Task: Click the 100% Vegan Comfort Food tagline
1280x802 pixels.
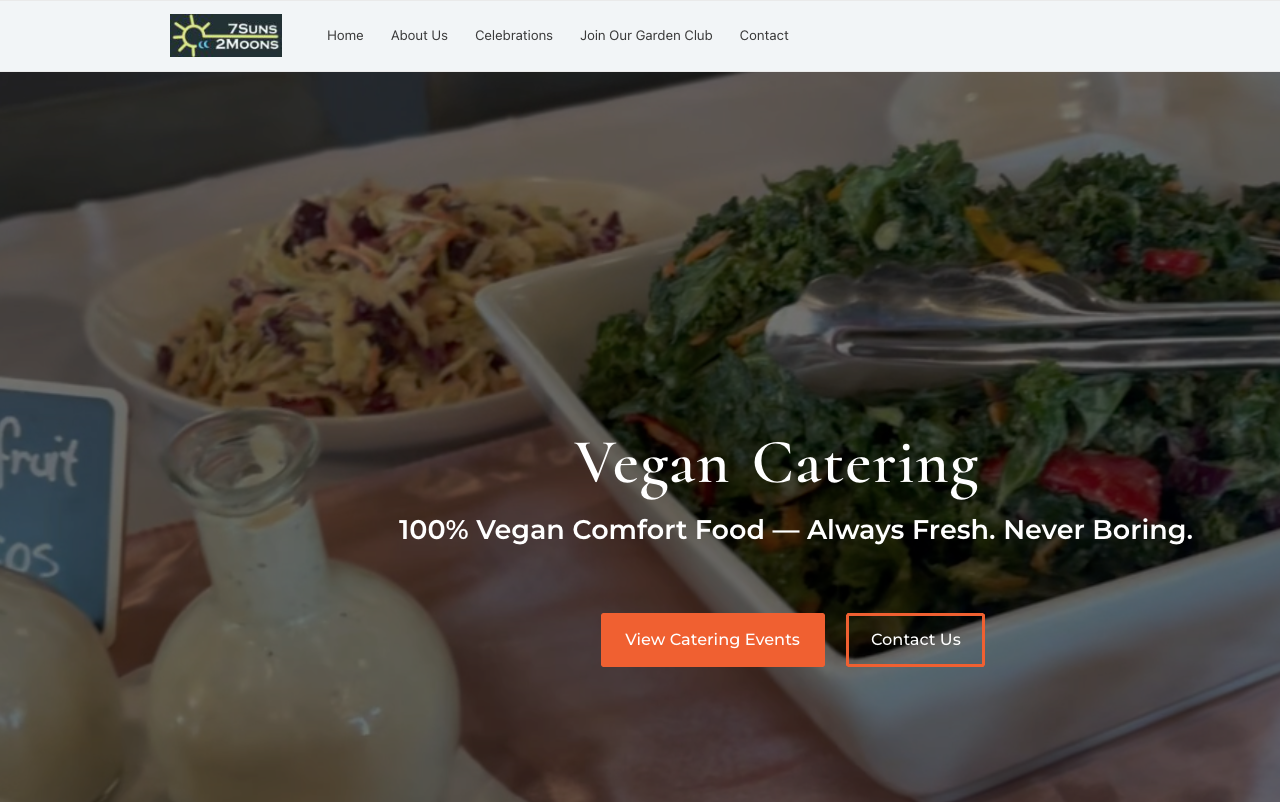Action: pos(796,530)
